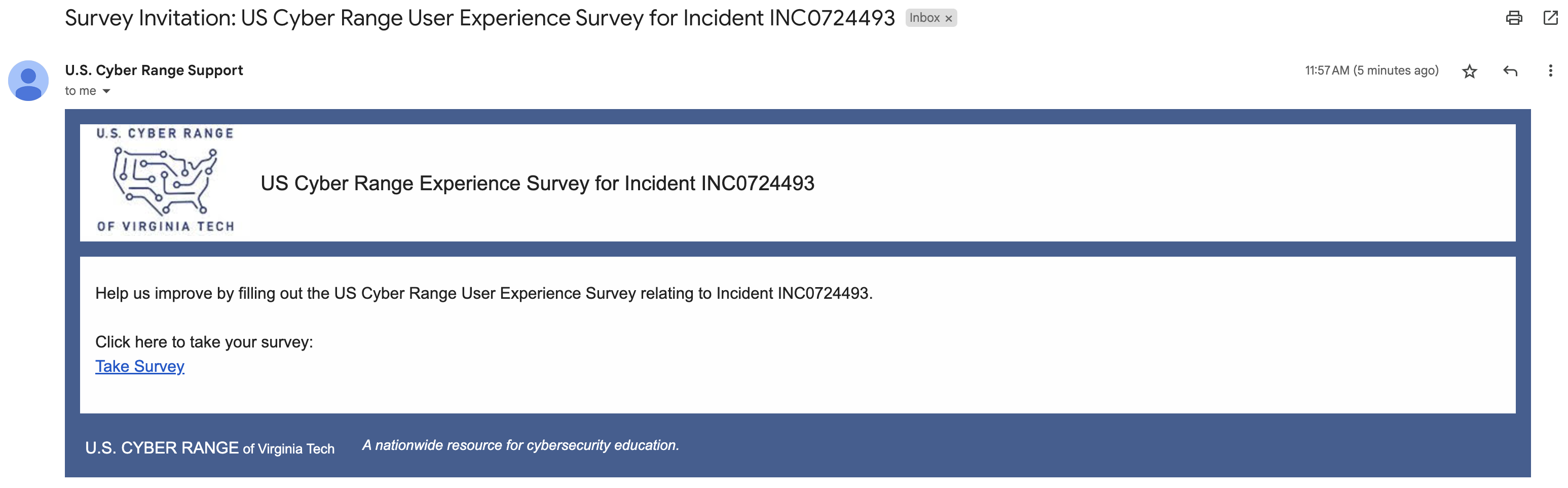The height and width of the screenshot is (488, 1568).
Task: Open the more options three-dot menu
Action: (x=1550, y=72)
